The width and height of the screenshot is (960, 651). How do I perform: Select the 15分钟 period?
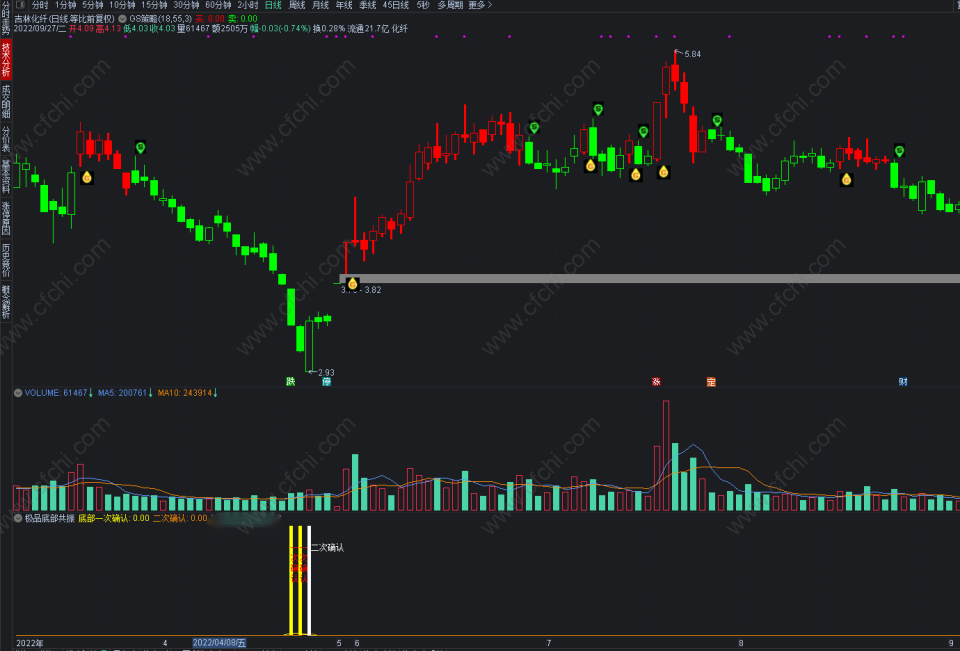pyautogui.click(x=154, y=5)
